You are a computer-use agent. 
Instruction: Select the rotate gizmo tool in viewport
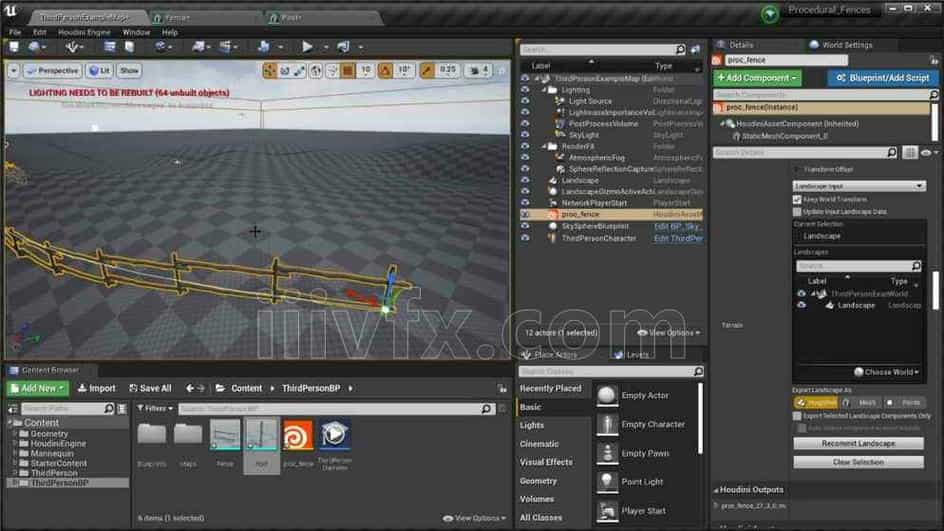284,71
